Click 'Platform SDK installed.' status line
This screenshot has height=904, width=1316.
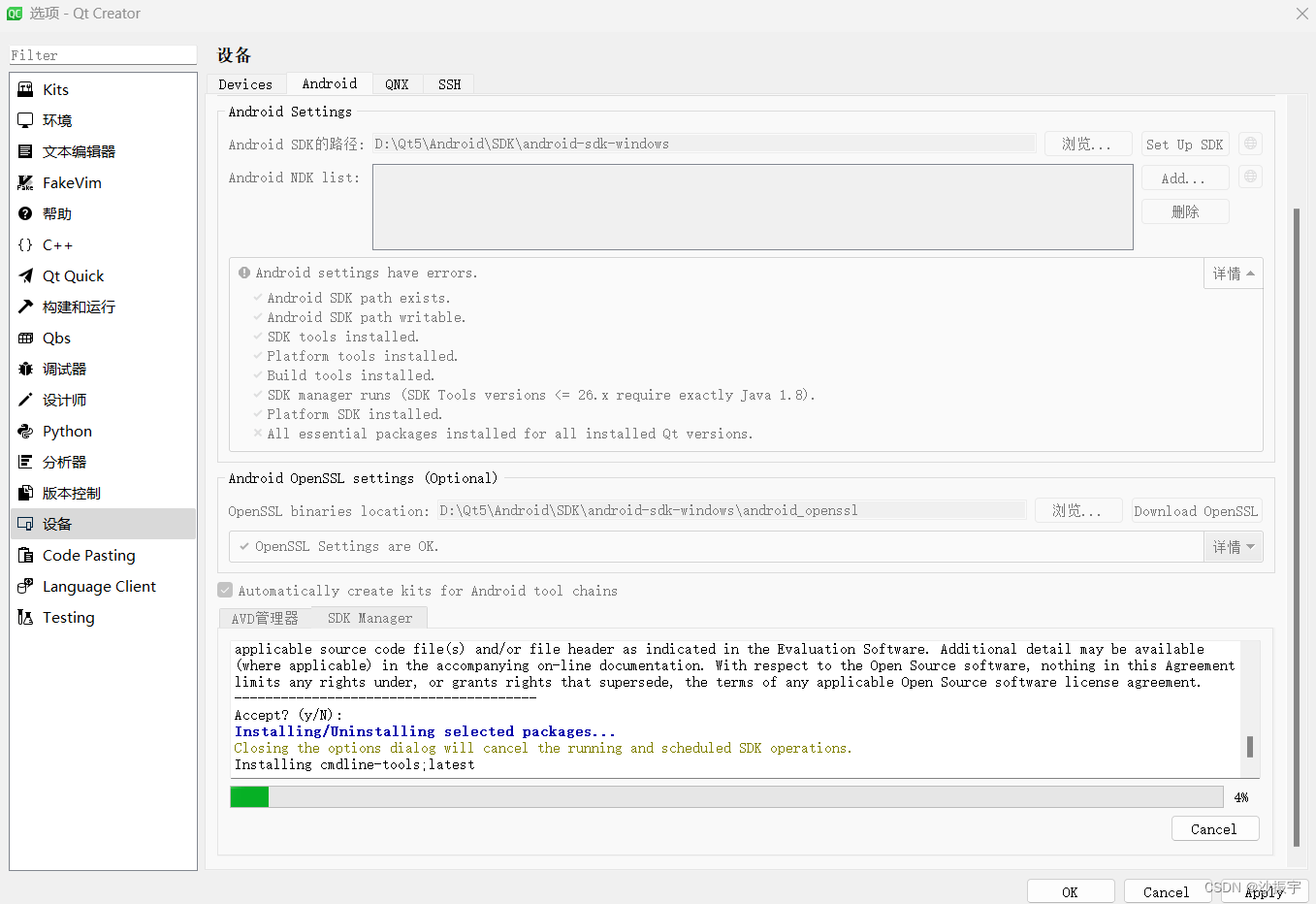tap(355, 414)
